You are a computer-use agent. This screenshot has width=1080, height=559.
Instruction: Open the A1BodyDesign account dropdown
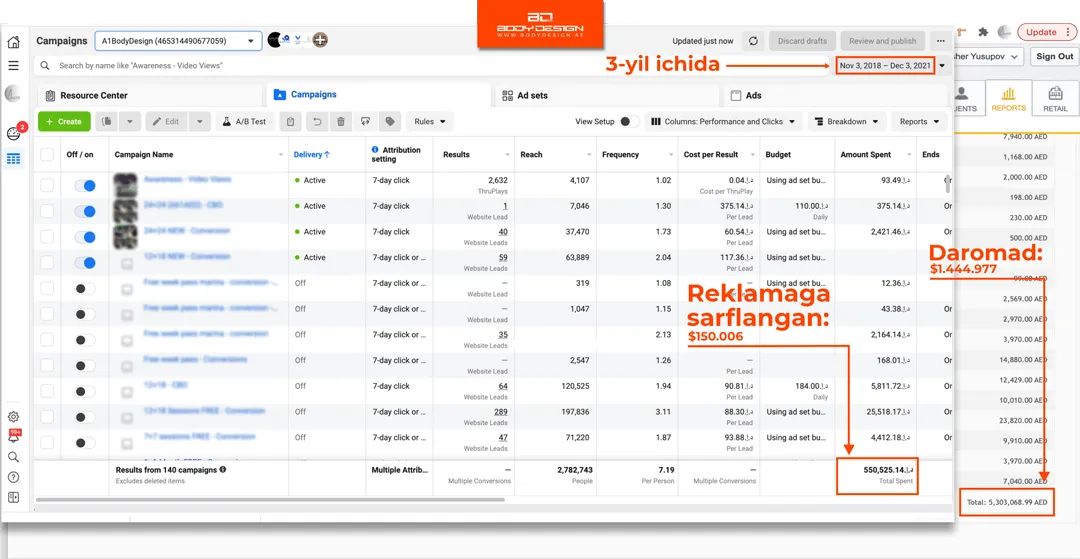coord(178,41)
